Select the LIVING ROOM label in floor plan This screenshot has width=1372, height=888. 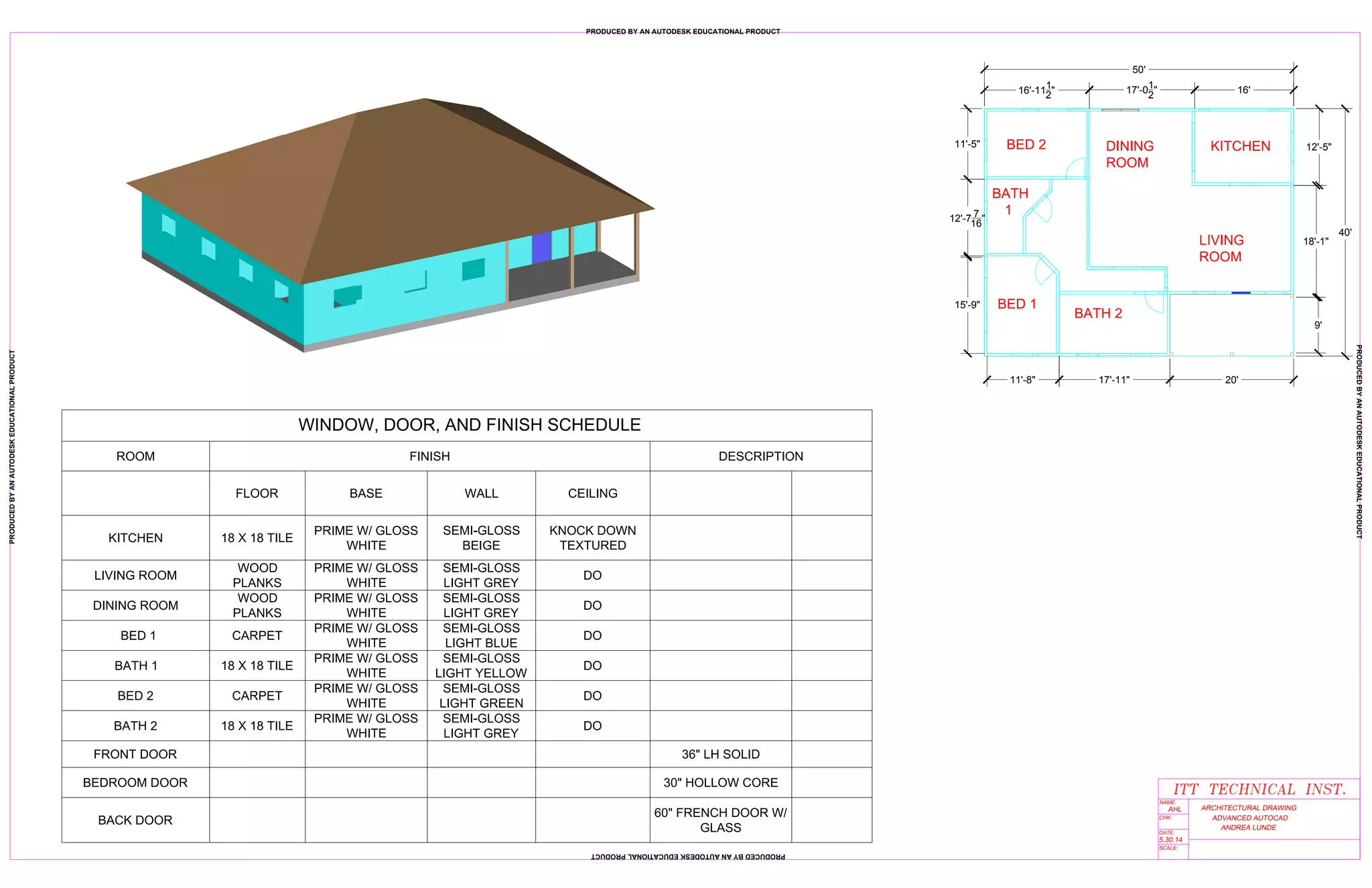click(1221, 248)
